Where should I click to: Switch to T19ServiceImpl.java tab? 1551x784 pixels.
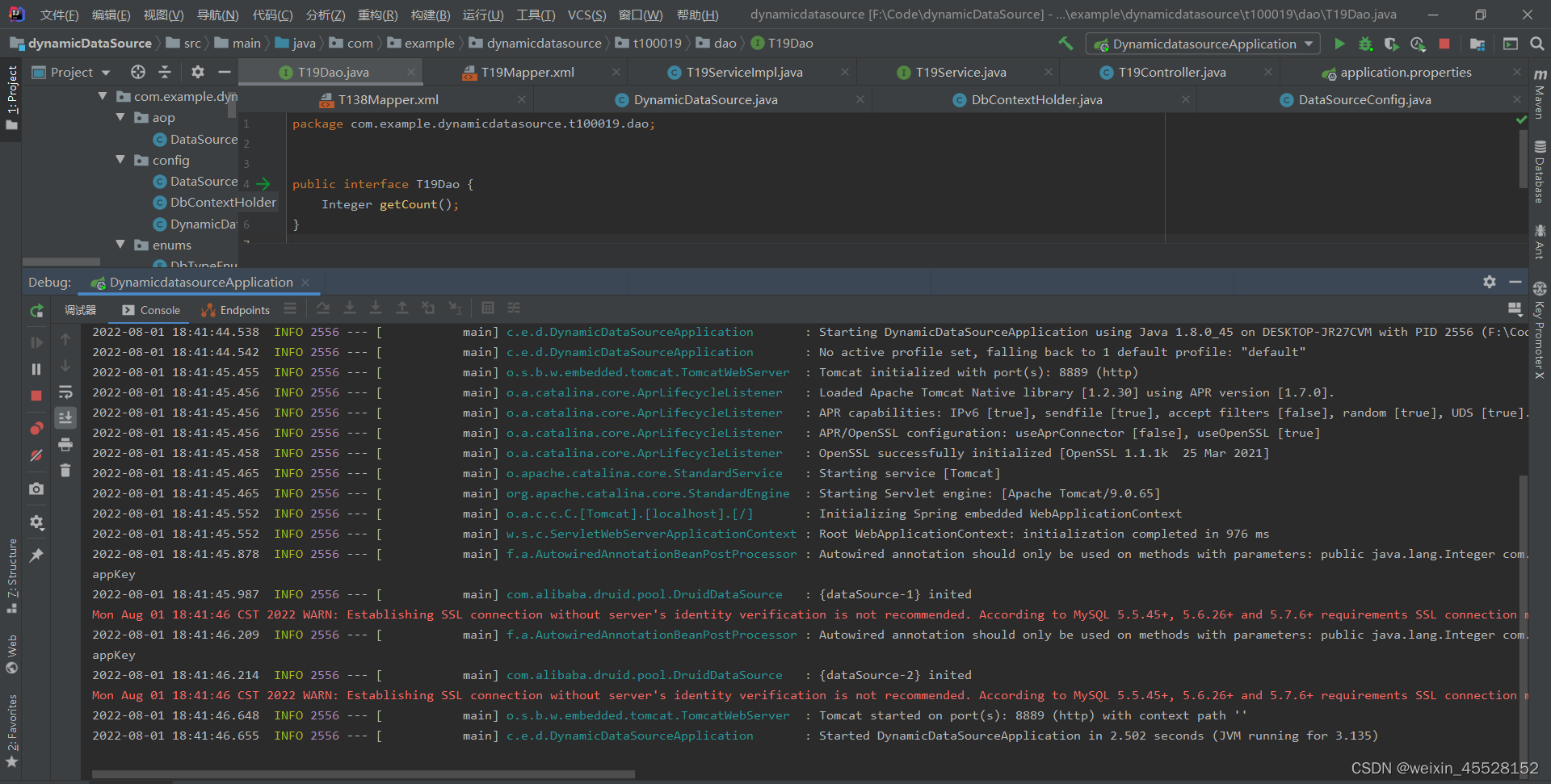click(744, 72)
